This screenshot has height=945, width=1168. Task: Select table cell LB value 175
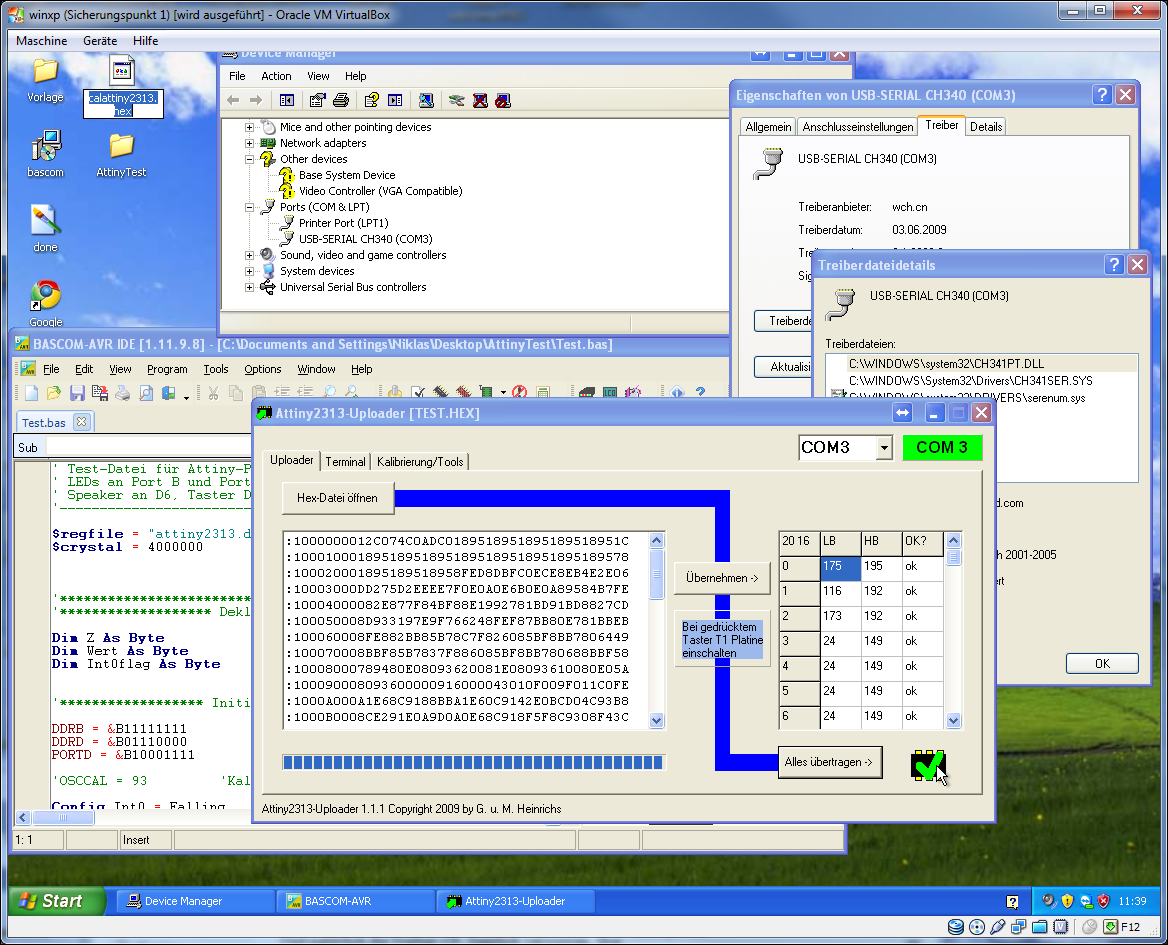click(x=840, y=567)
